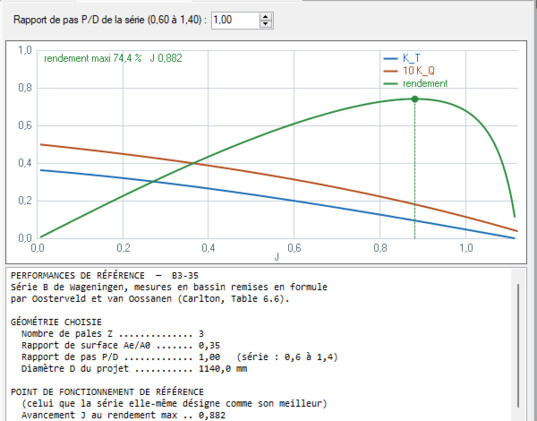Click the 'Diamètre D du projet' line
Screen dimensions: 537x421
[x=134, y=369]
